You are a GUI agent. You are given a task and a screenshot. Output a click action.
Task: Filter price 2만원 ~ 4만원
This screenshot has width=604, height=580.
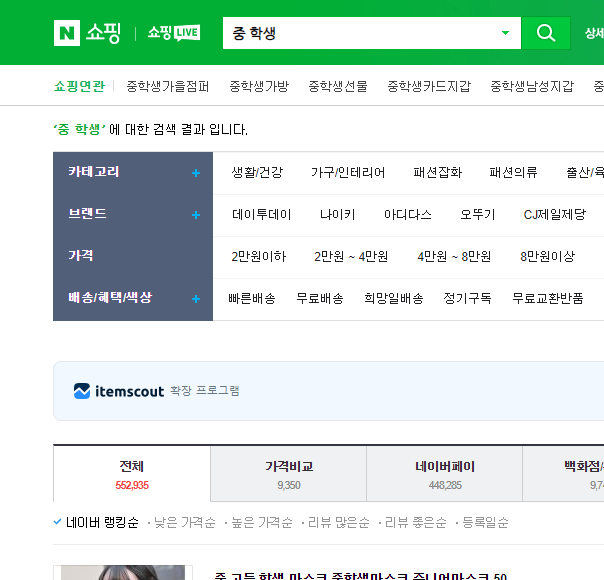click(351, 256)
